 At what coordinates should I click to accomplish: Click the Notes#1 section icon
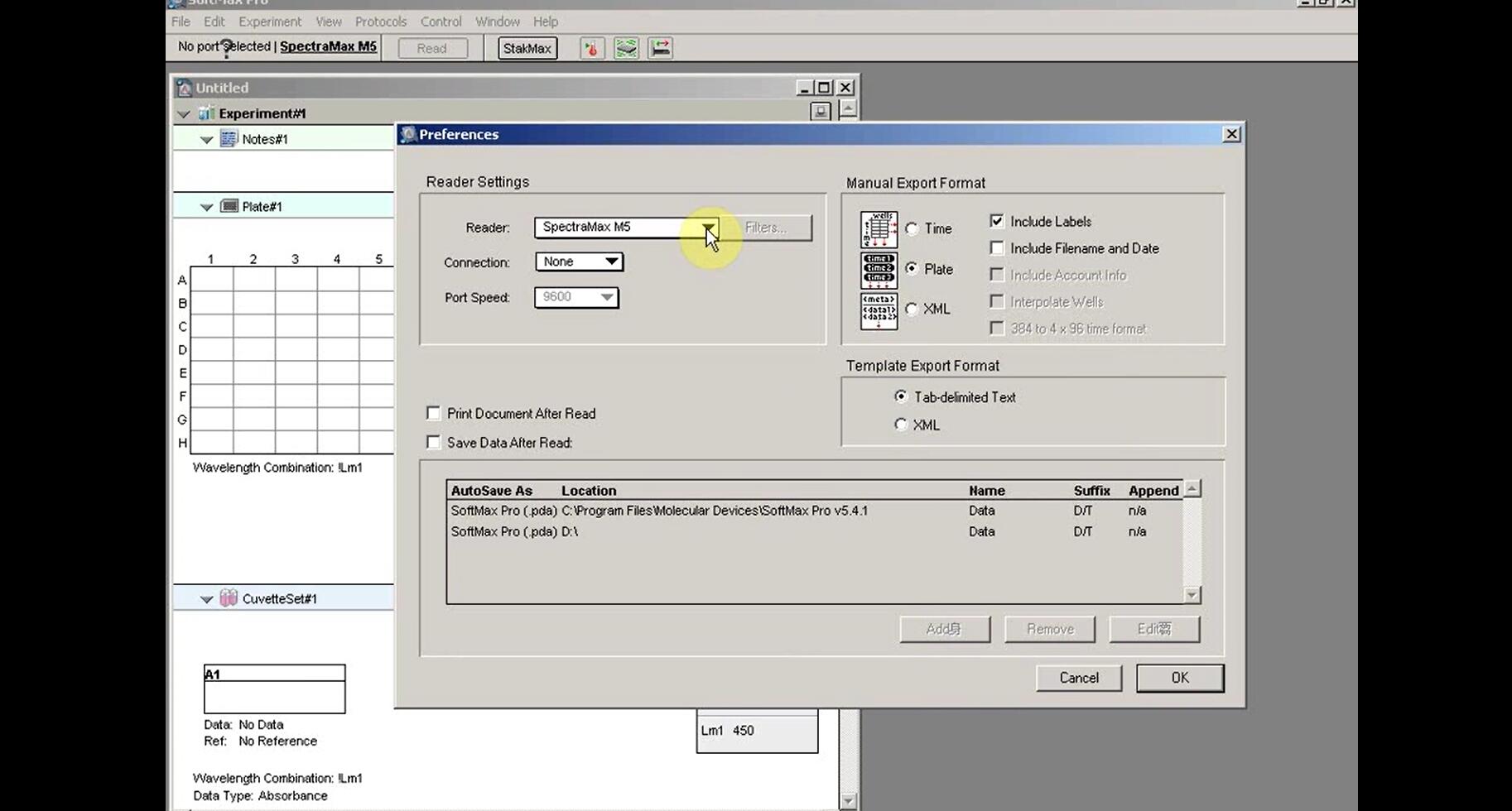(229, 138)
